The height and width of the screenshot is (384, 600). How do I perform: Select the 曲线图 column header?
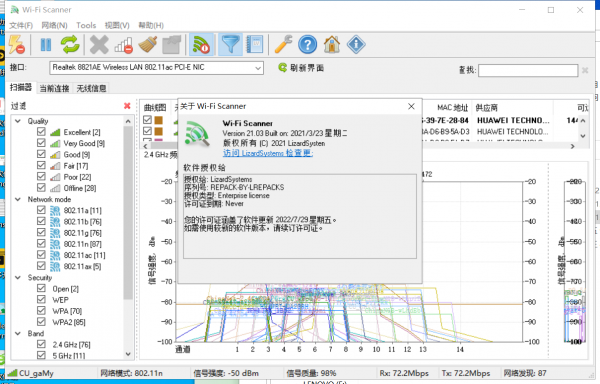pyautogui.click(x=155, y=107)
